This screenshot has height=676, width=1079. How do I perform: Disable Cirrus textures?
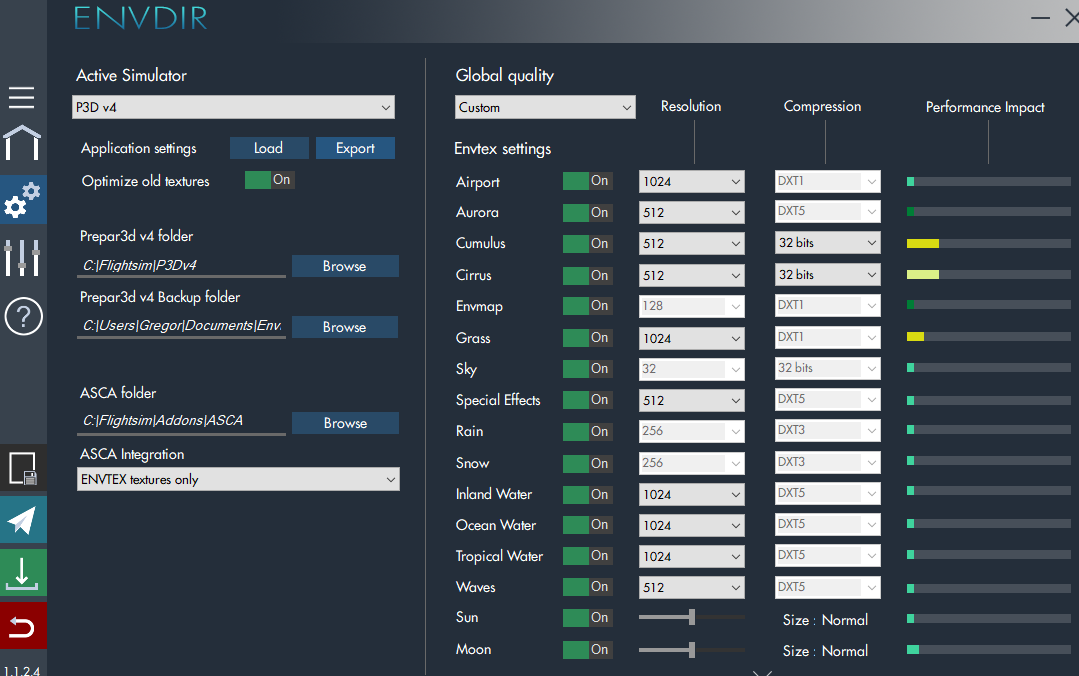pyautogui.click(x=587, y=275)
